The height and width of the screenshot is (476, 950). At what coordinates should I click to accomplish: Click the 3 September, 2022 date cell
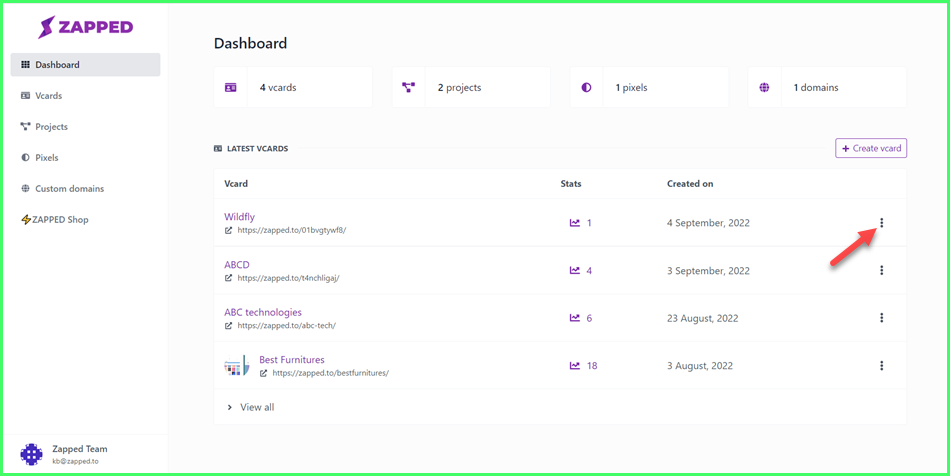click(x=708, y=271)
